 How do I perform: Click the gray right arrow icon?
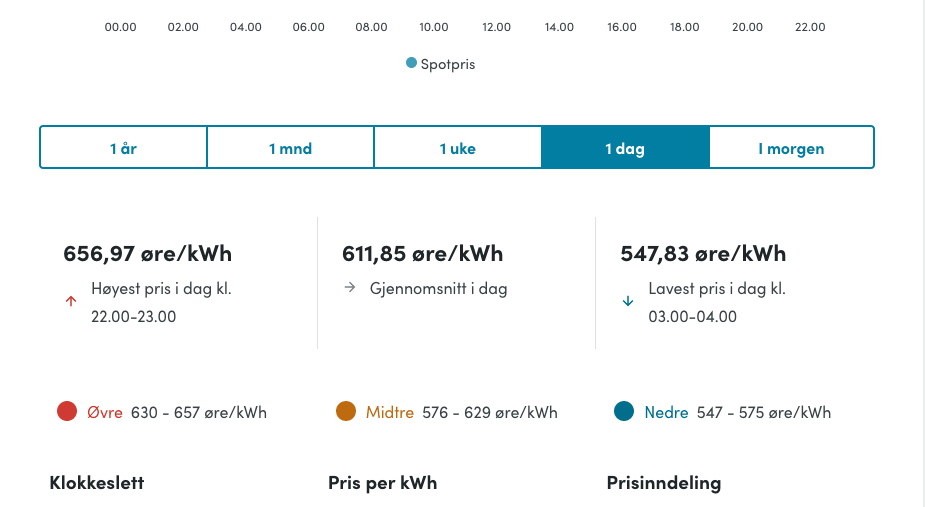coord(349,288)
